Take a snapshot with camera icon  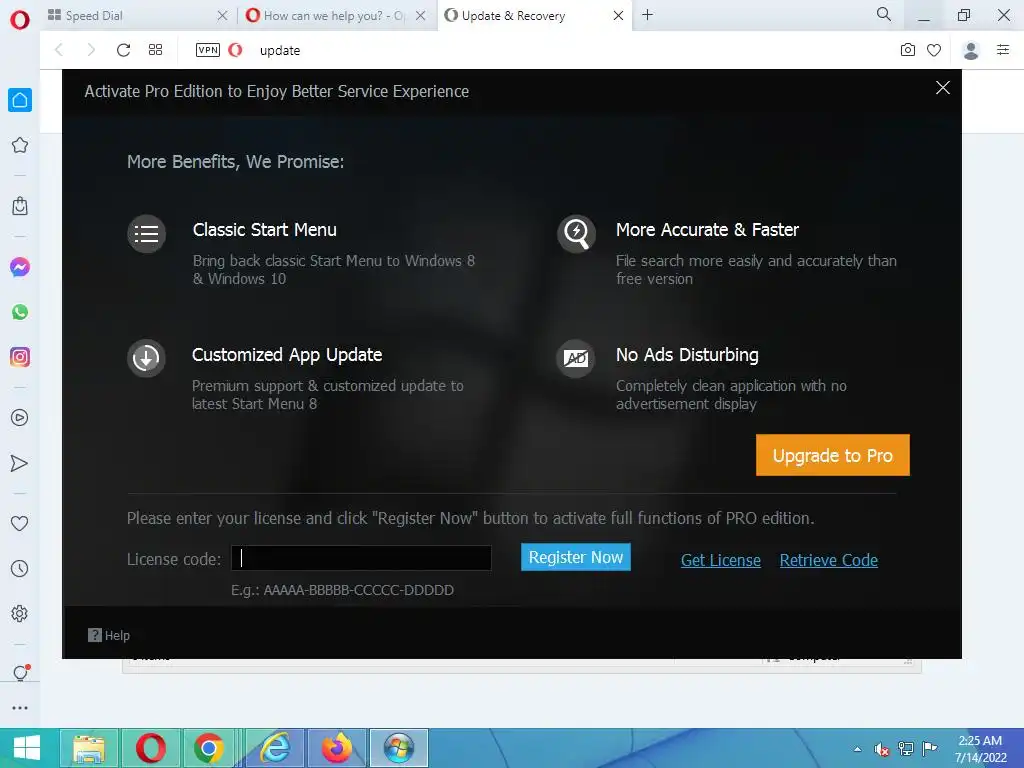pyautogui.click(x=908, y=50)
